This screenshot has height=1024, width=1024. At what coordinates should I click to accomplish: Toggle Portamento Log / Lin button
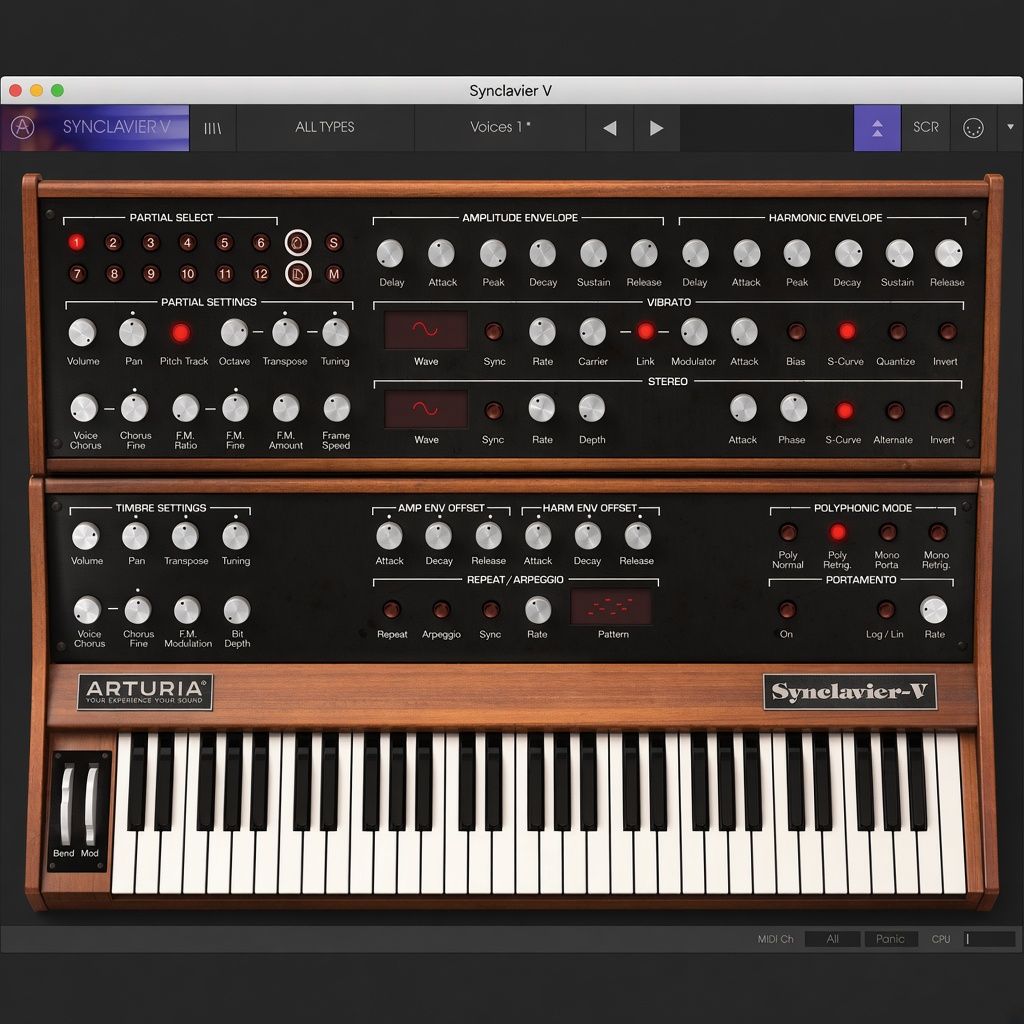click(x=886, y=609)
